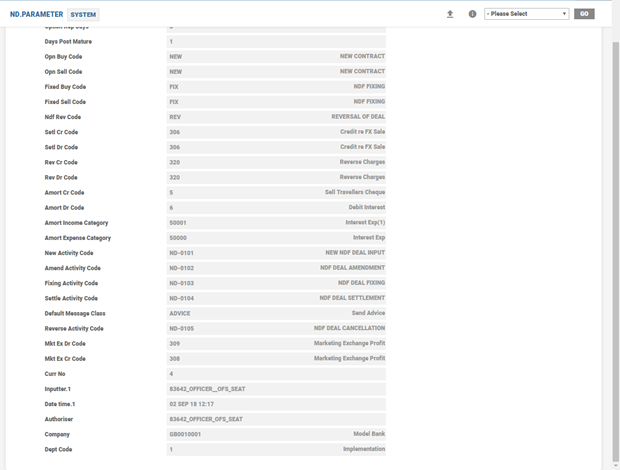Select the Ndf Rev Code REV field
This screenshot has height=470, width=620.
(x=276, y=117)
